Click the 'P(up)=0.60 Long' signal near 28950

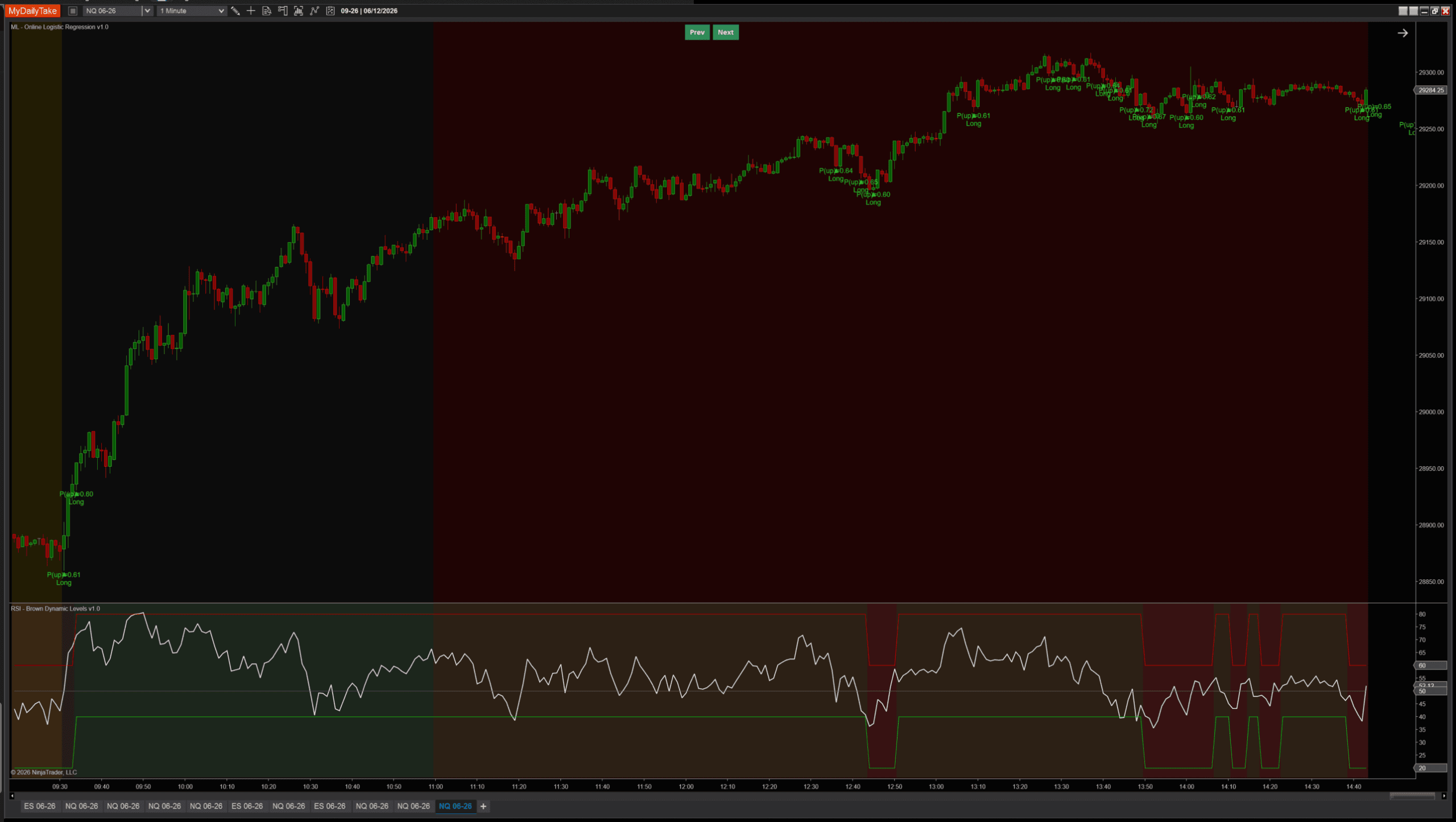(76, 498)
